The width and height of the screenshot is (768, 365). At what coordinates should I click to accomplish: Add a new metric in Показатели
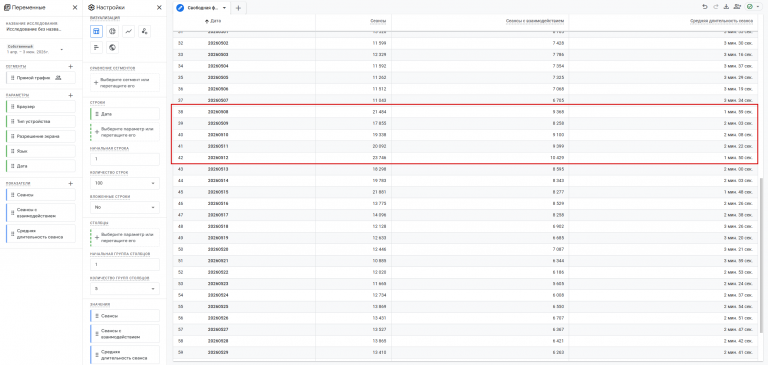click(71, 183)
